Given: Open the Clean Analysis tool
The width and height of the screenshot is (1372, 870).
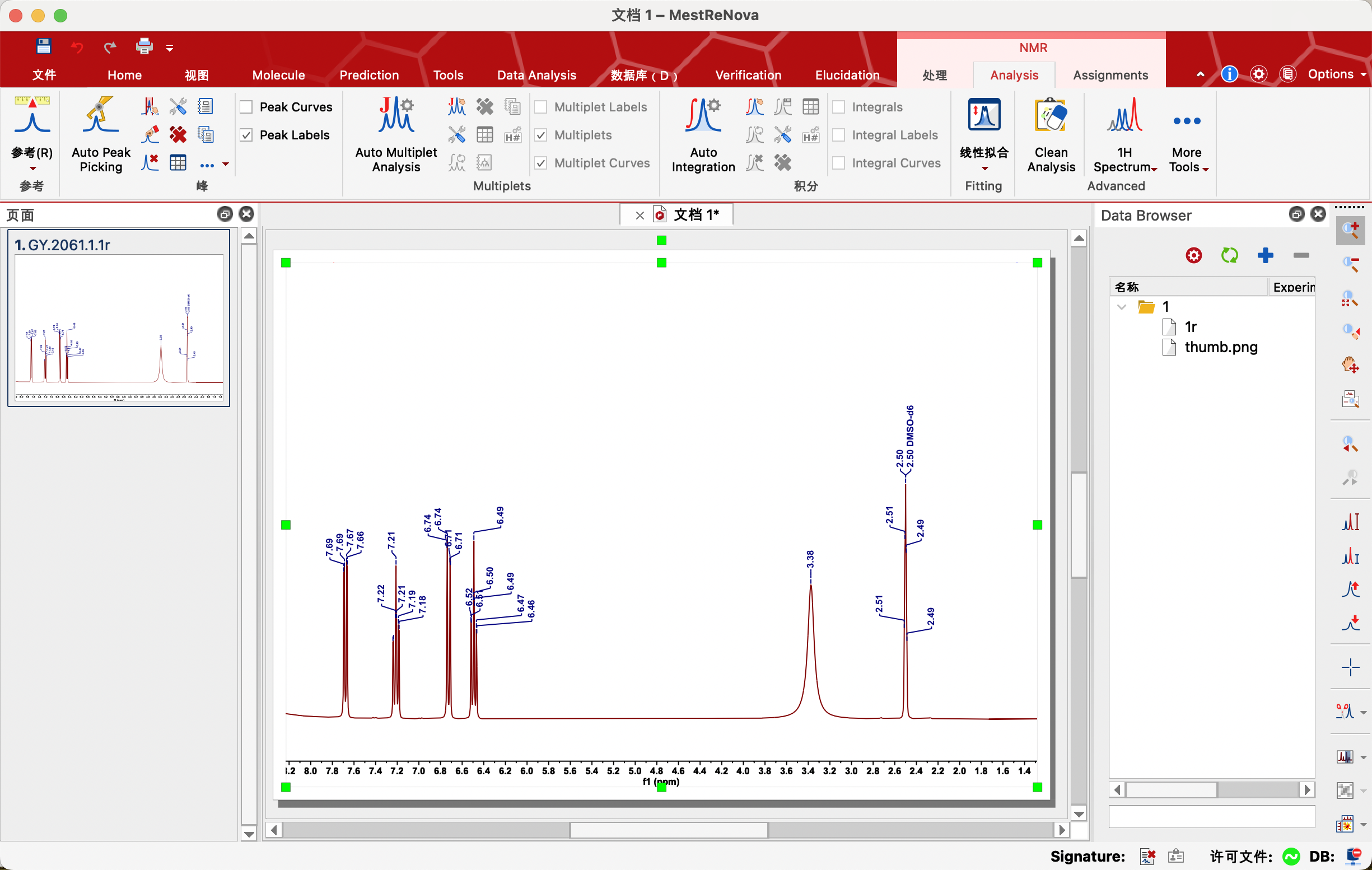Looking at the screenshot, I should coord(1051,117).
